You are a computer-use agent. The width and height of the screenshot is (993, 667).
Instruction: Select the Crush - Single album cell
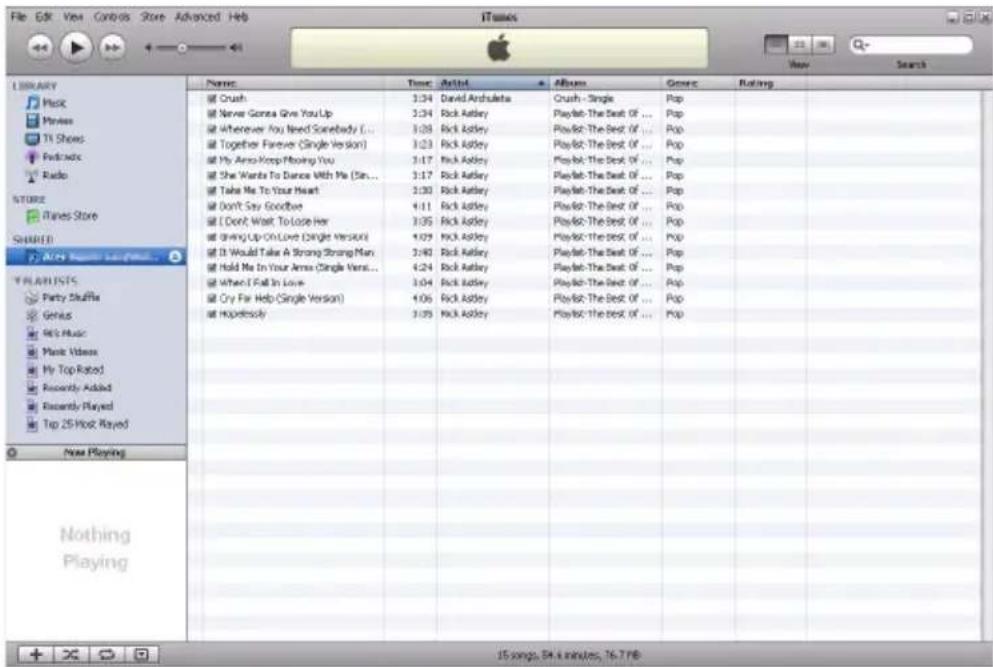click(583, 98)
